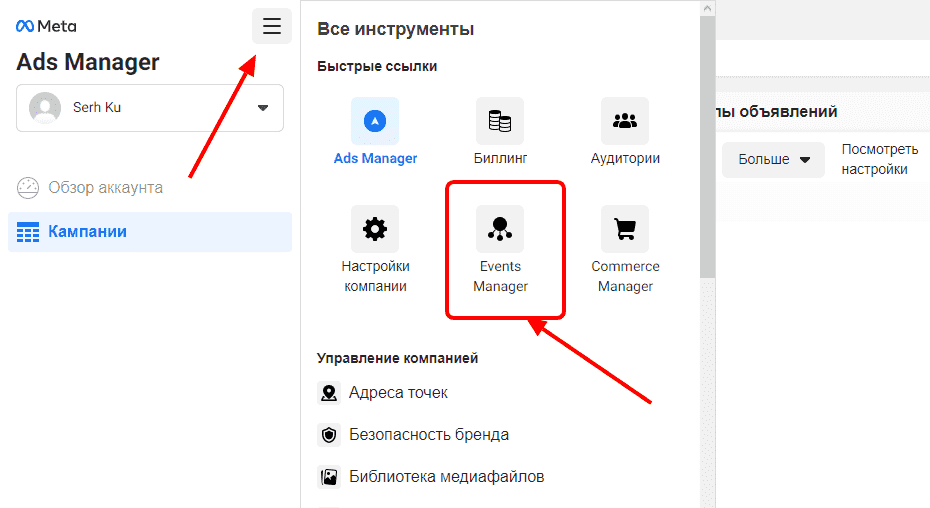Viewport: 930px width, 508px height.
Task: Click the account overview gauge icon
Action: pyautogui.click(x=28, y=188)
